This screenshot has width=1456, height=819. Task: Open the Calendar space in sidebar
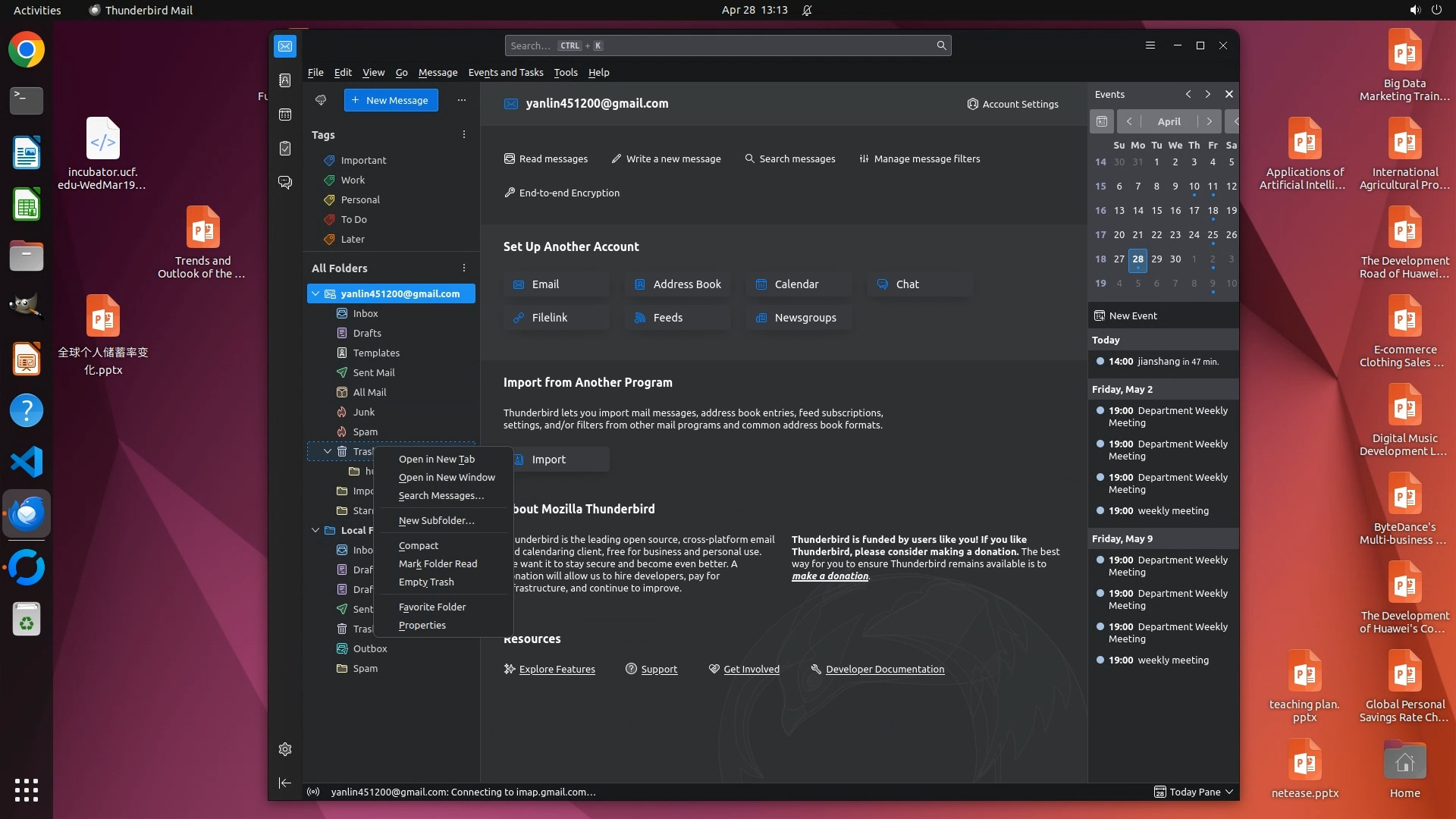click(x=285, y=115)
